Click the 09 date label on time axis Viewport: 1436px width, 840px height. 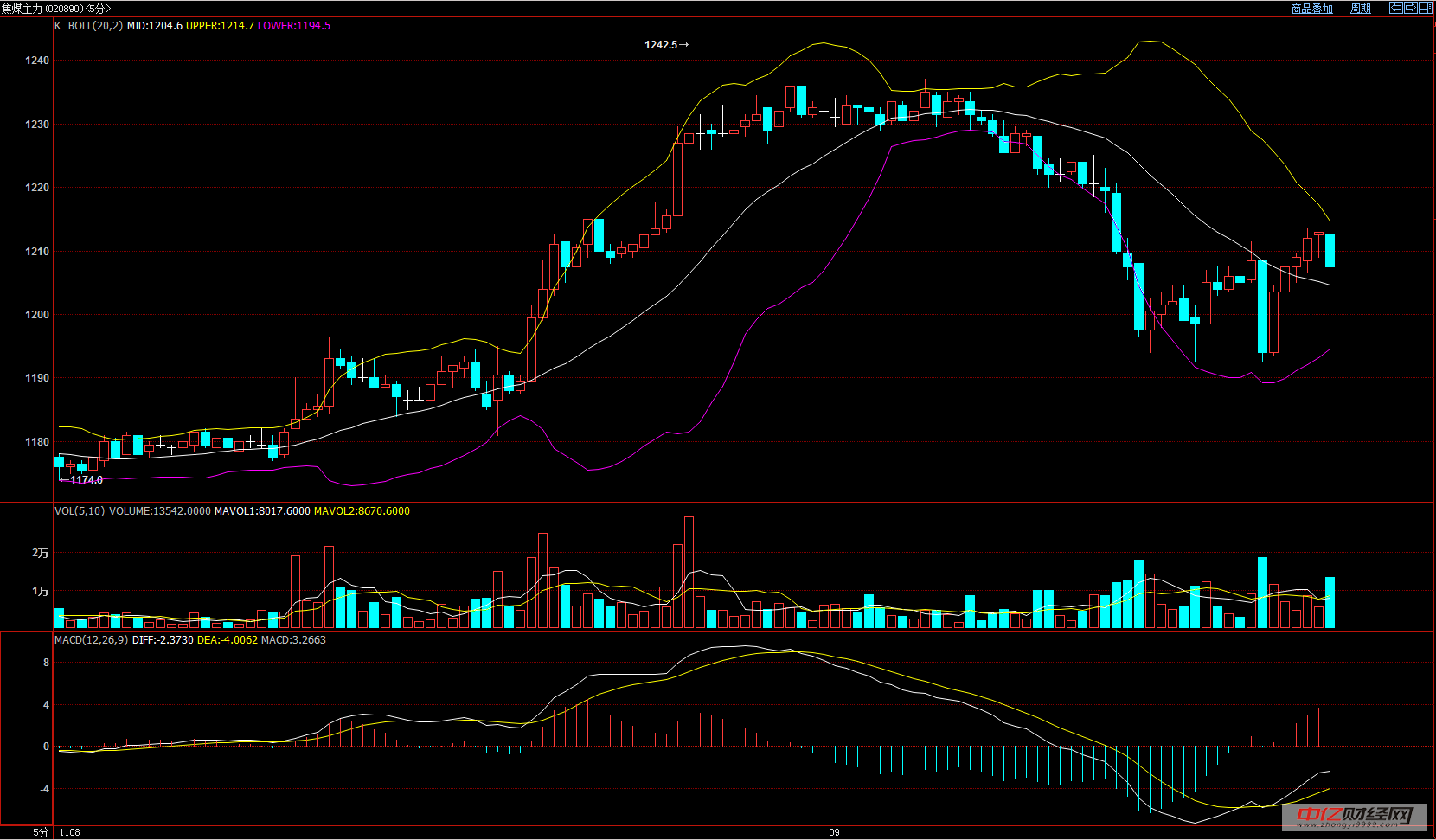pyautogui.click(x=834, y=832)
